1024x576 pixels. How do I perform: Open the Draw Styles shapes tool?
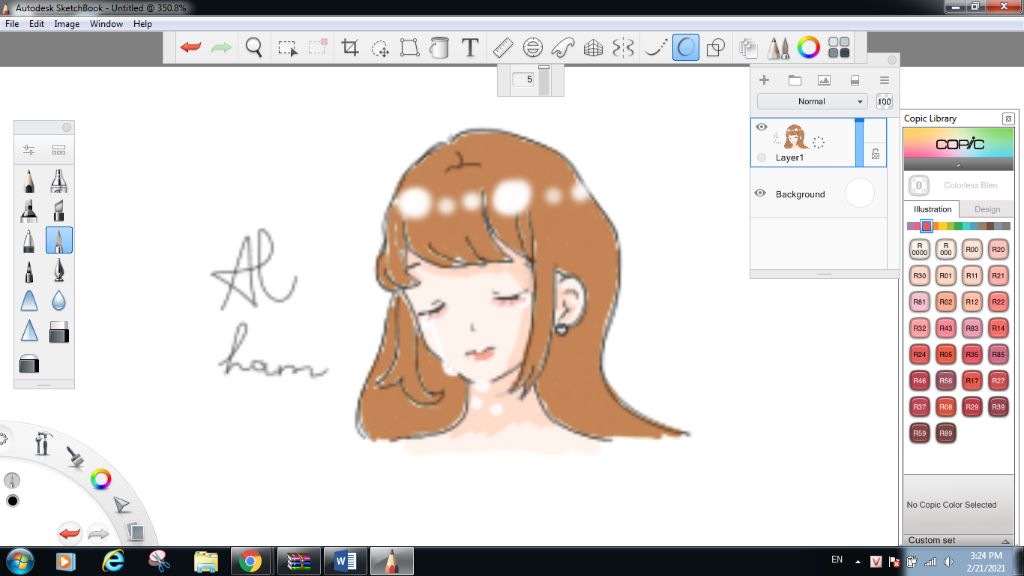click(x=716, y=48)
